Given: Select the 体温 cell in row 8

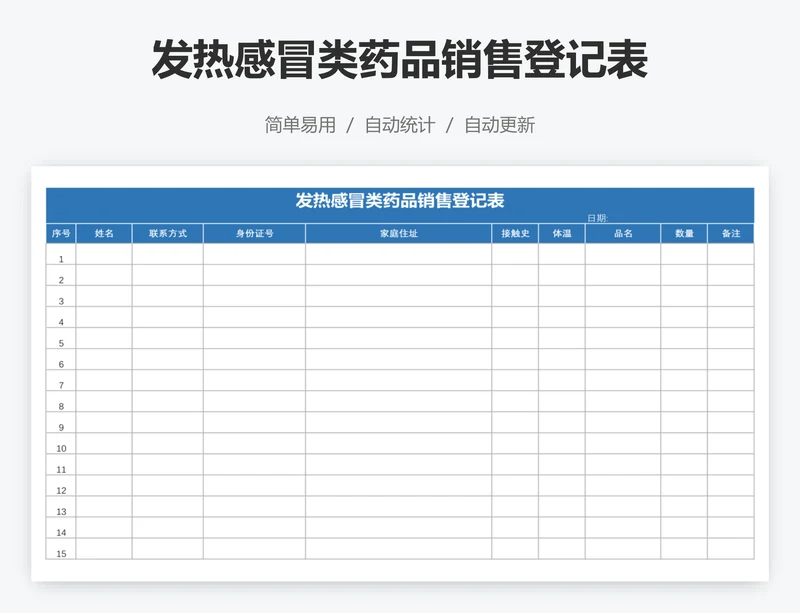Looking at the screenshot, I should (x=562, y=401).
